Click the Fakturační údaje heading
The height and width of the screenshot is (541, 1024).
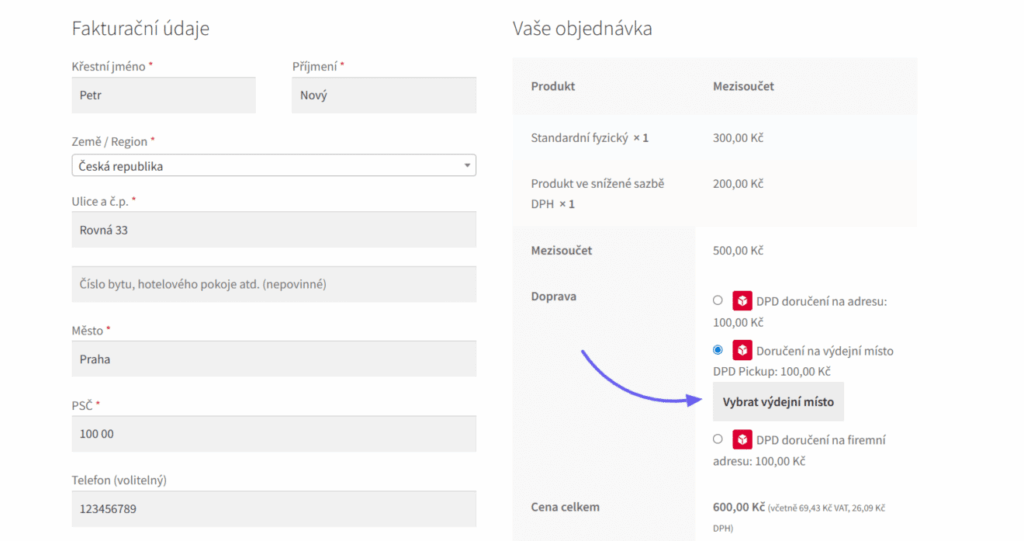click(x=140, y=28)
